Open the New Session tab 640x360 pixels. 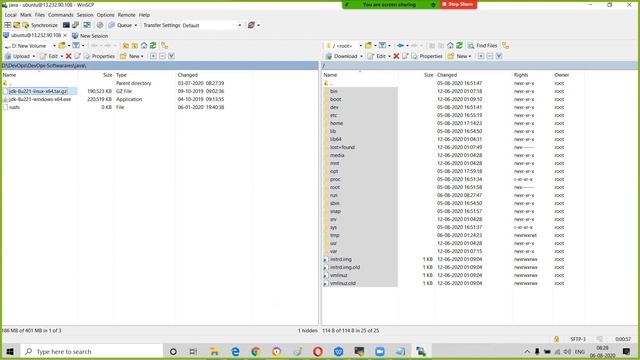(x=90, y=36)
